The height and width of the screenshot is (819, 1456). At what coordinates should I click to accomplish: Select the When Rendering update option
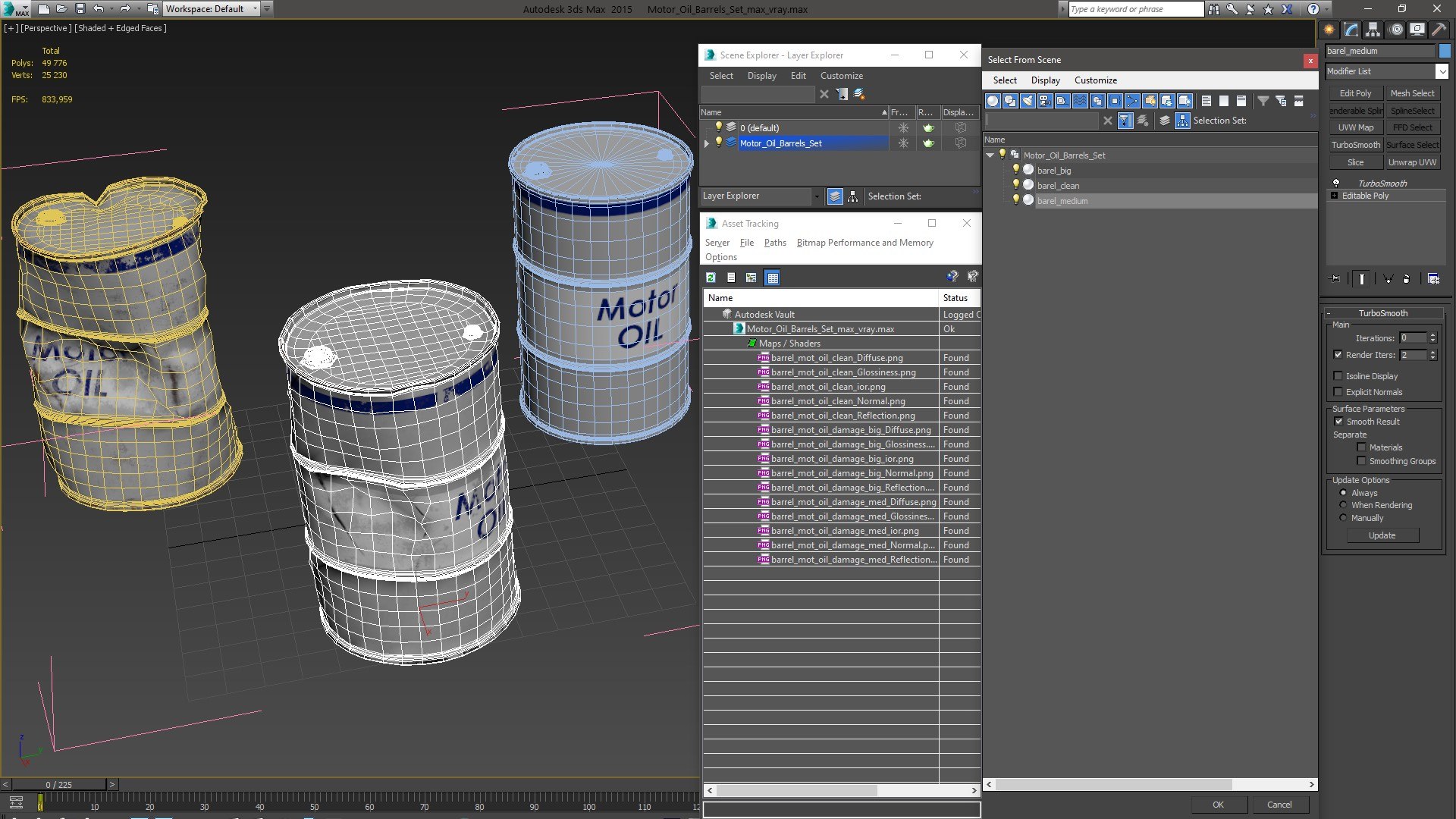point(1344,505)
